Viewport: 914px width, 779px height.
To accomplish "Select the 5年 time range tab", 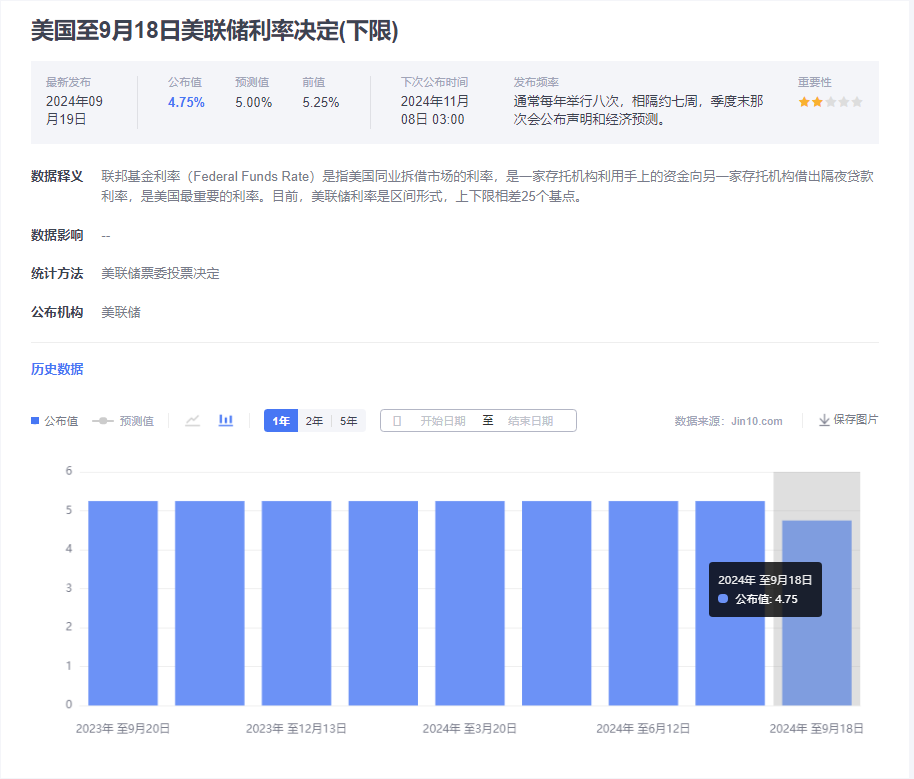I will point(348,421).
